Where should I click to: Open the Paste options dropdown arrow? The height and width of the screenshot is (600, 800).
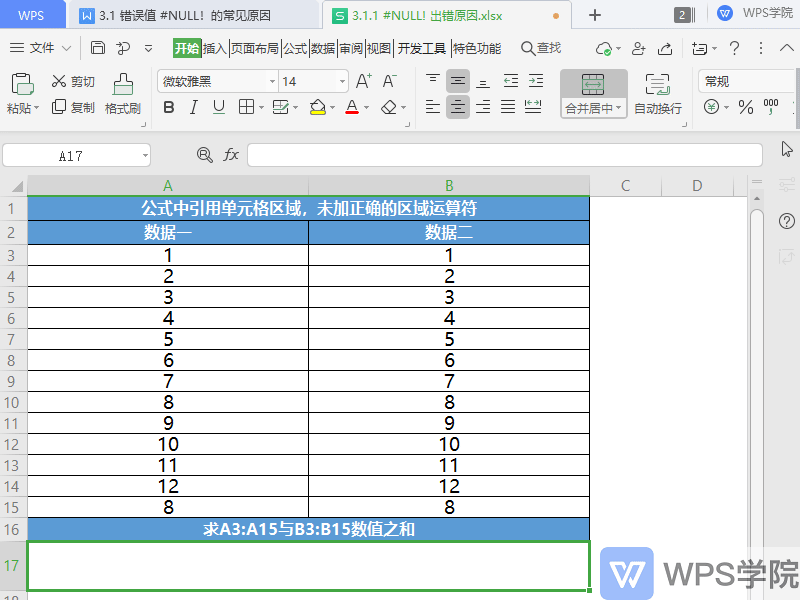36,108
